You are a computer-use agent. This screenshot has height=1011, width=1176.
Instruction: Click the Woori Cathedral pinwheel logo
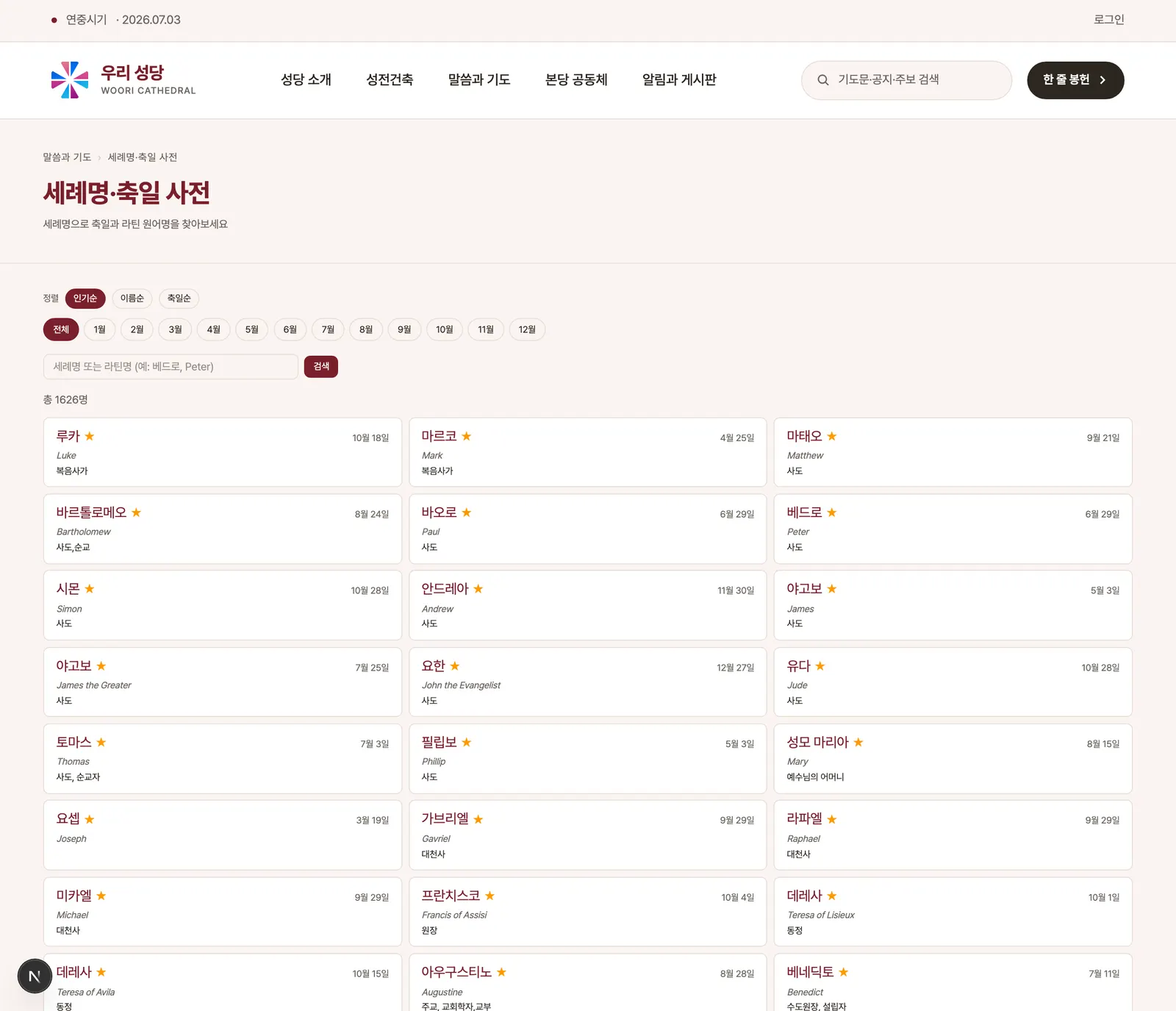70,80
